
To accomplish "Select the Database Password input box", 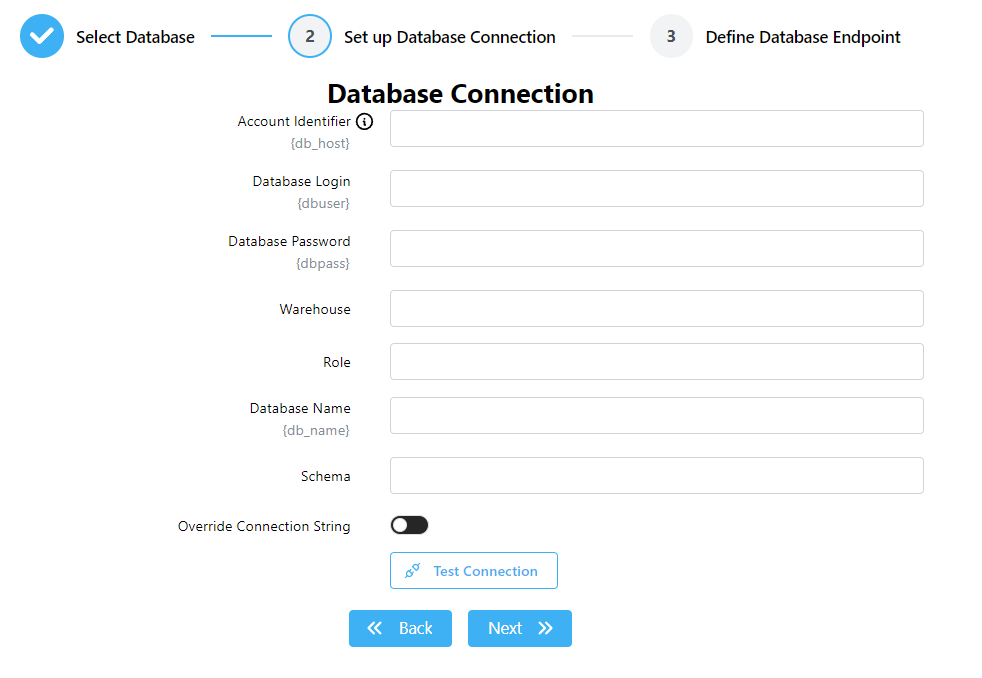I will pyautogui.click(x=656, y=249).
